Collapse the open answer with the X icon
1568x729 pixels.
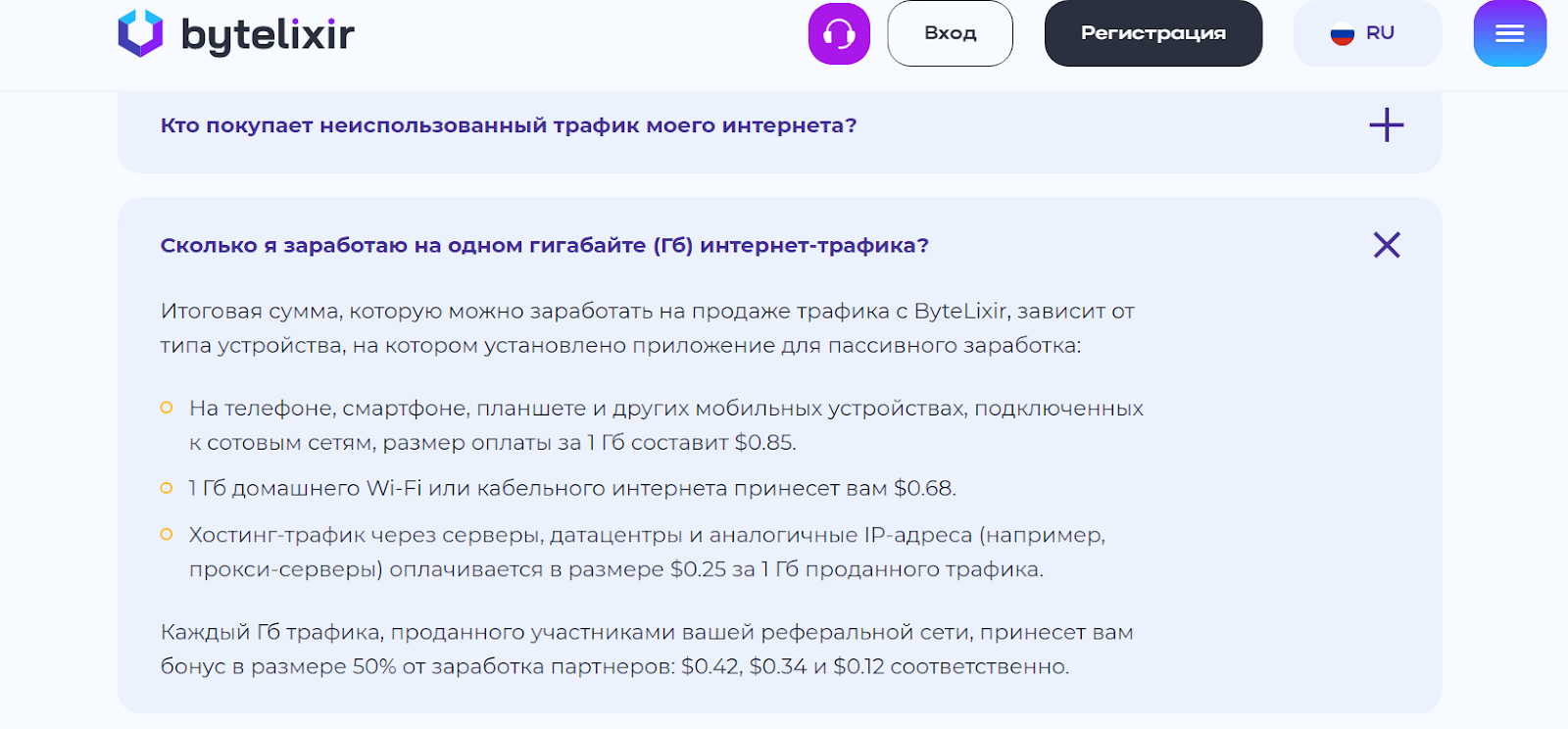click(1386, 245)
